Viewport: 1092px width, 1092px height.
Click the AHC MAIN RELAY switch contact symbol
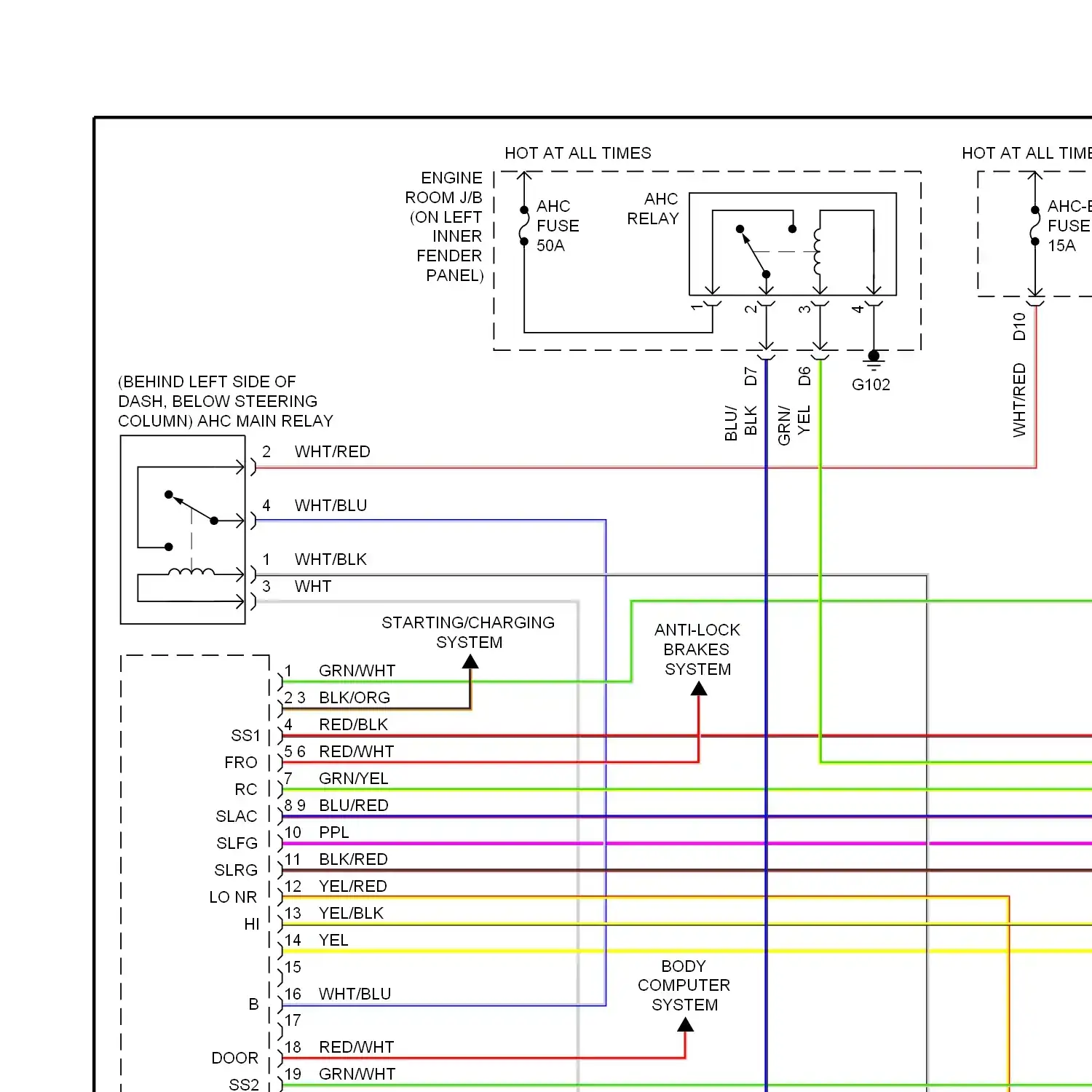(193, 507)
